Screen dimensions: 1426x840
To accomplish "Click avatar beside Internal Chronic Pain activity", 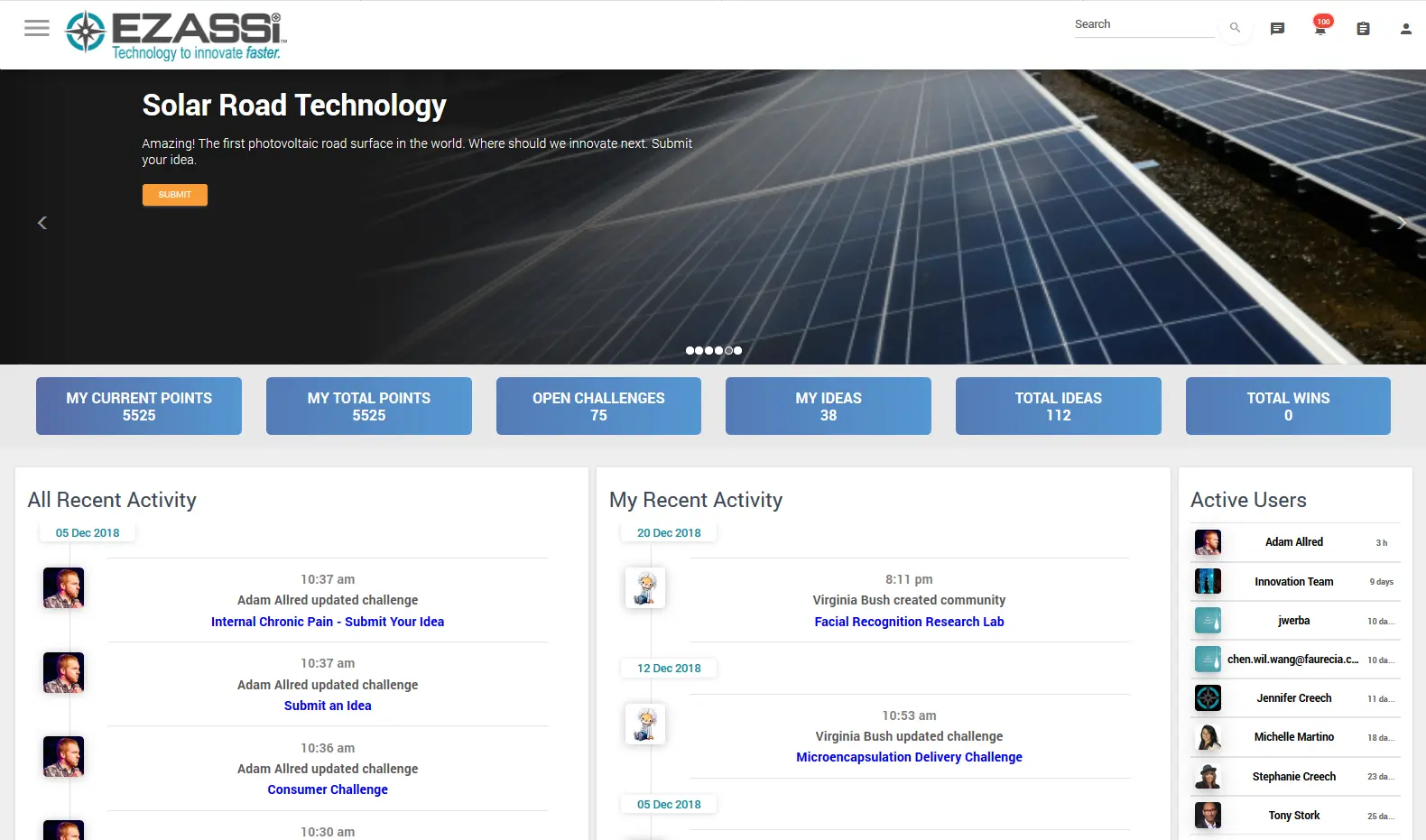I will [x=63, y=587].
